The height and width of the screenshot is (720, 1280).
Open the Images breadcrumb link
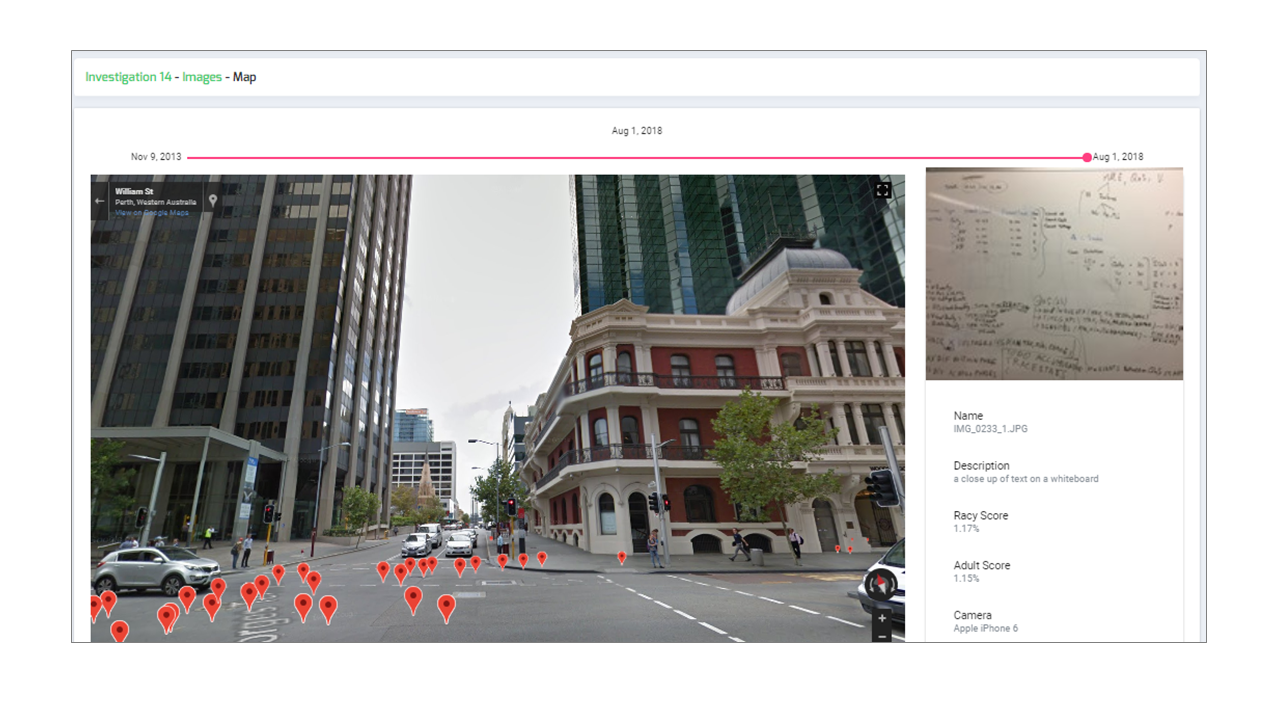pos(202,77)
